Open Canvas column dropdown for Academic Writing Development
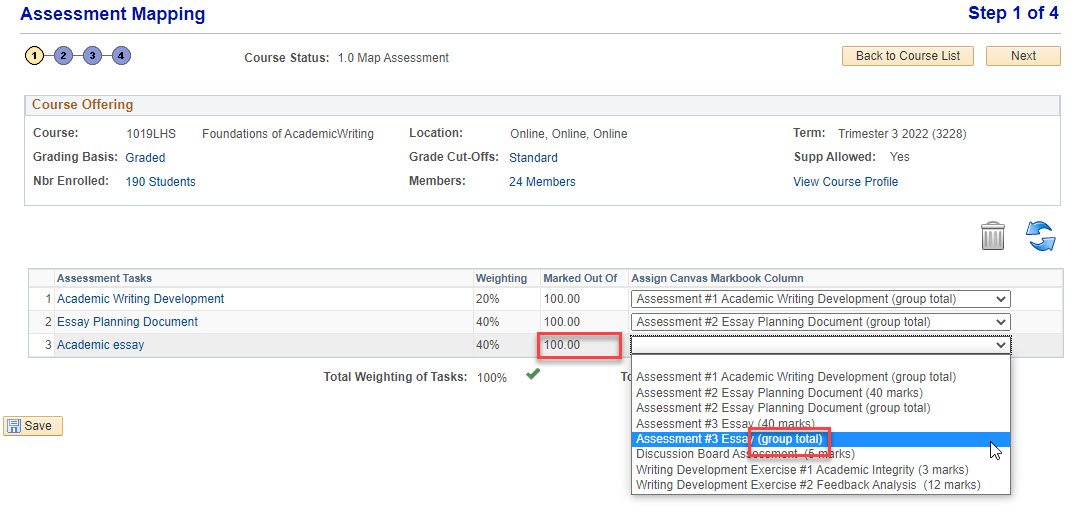The height and width of the screenshot is (517, 1091). click(x=820, y=299)
